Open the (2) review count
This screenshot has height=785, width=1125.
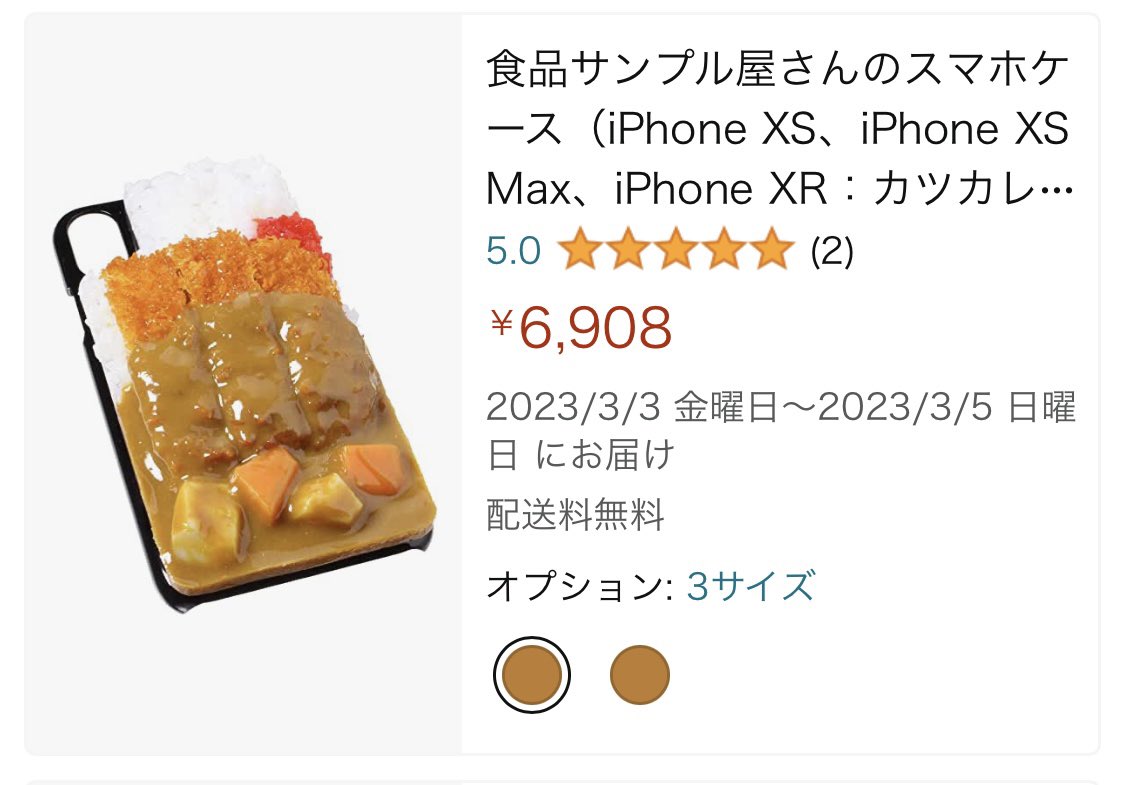click(x=832, y=251)
